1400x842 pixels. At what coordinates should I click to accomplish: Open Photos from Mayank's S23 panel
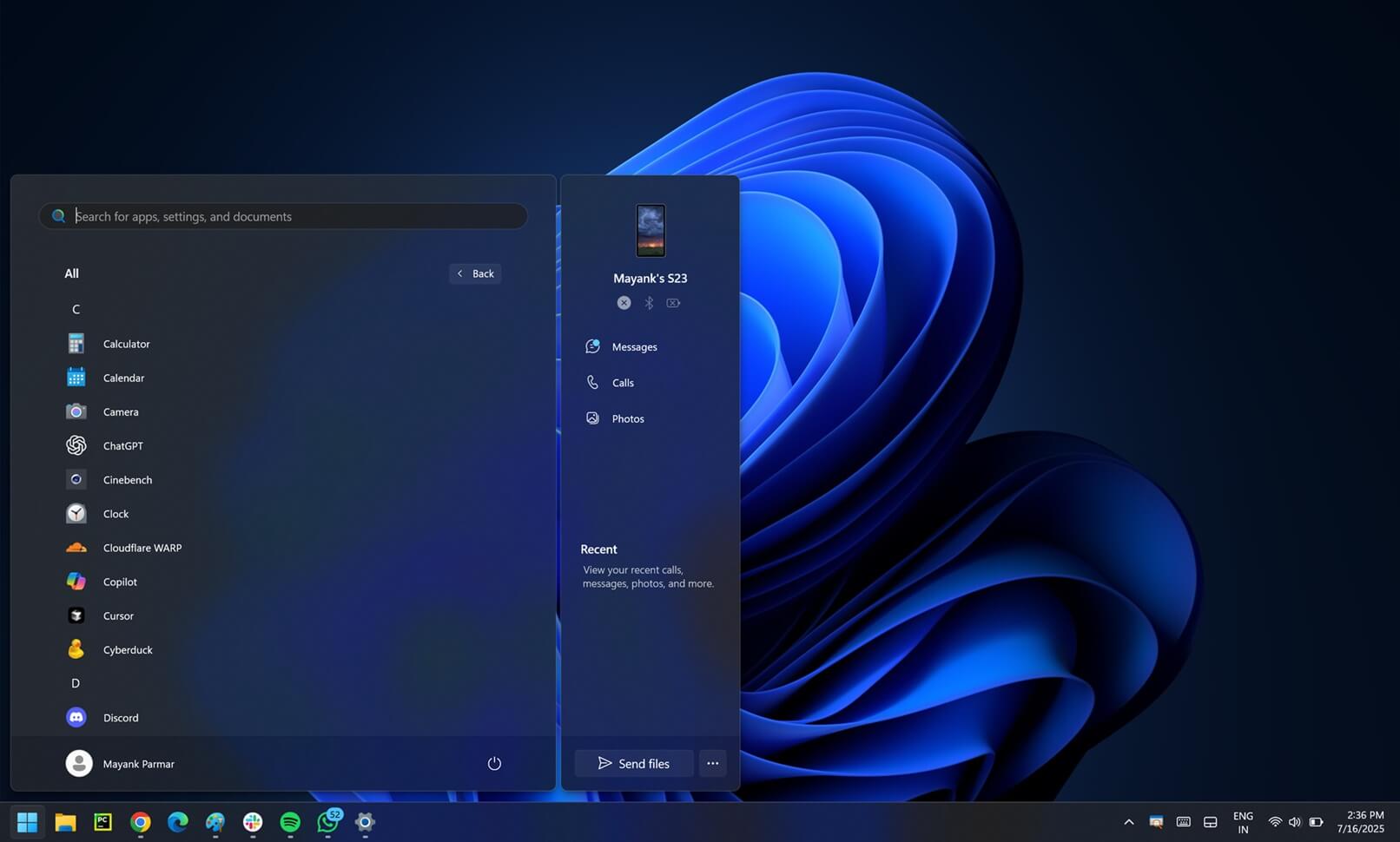point(627,418)
